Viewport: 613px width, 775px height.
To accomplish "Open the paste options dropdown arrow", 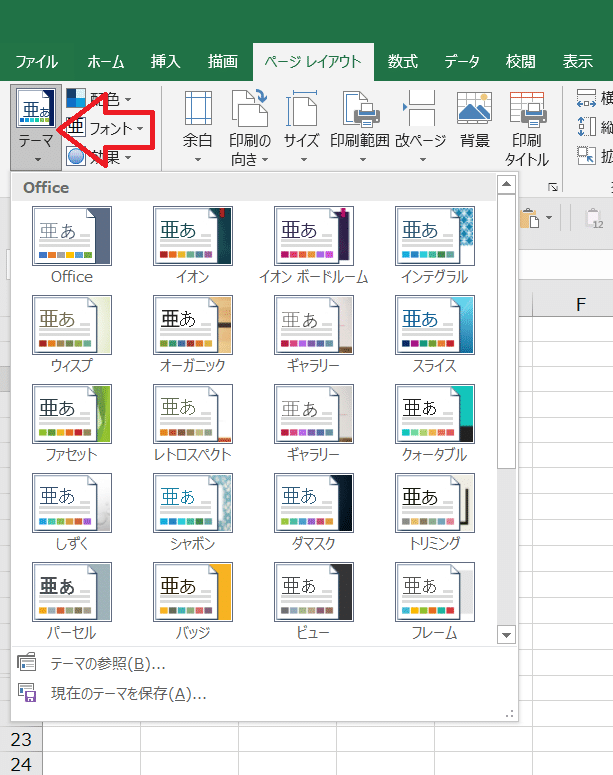I will 549,218.
